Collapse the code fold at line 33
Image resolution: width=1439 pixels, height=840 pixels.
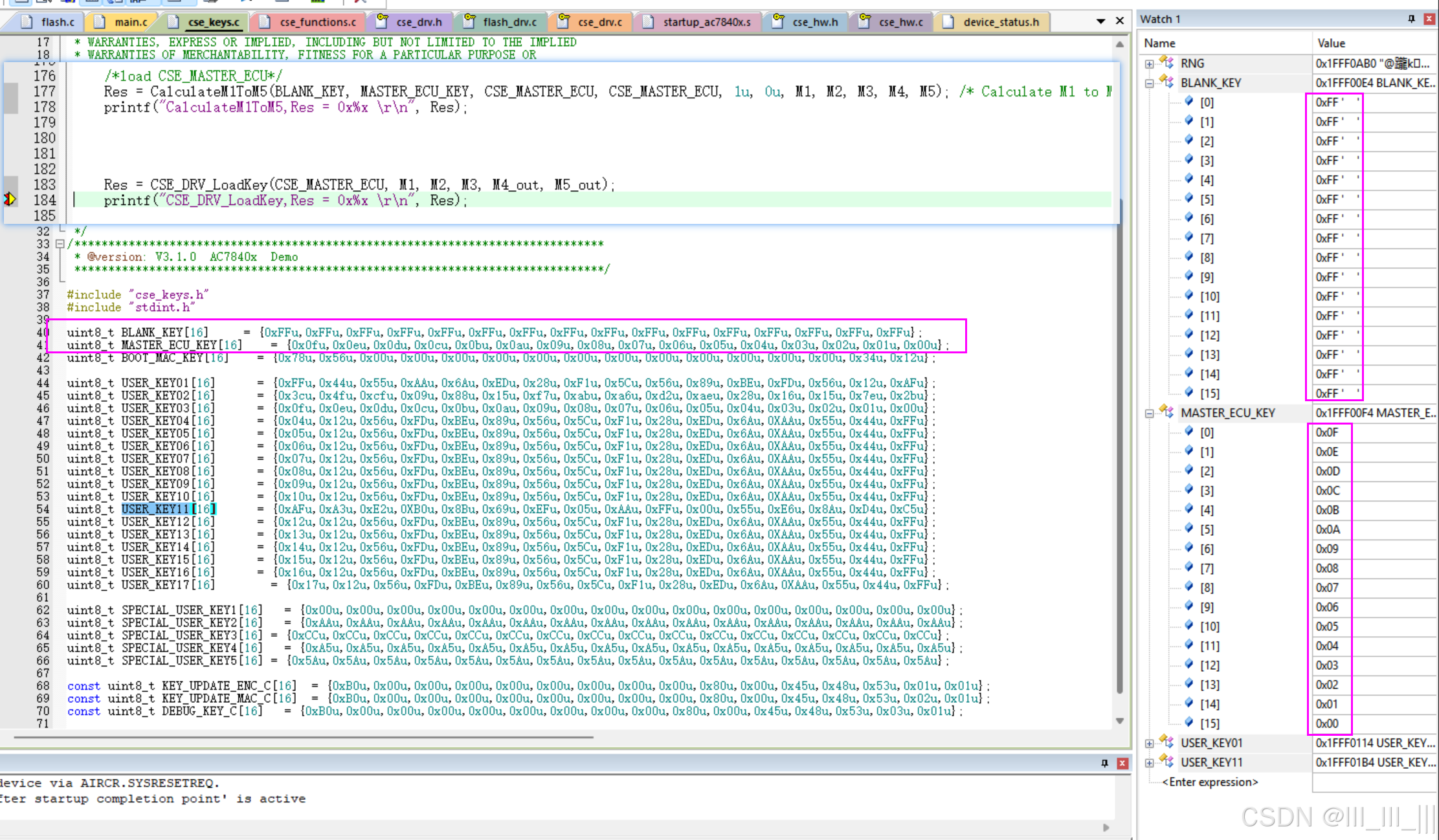point(60,244)
